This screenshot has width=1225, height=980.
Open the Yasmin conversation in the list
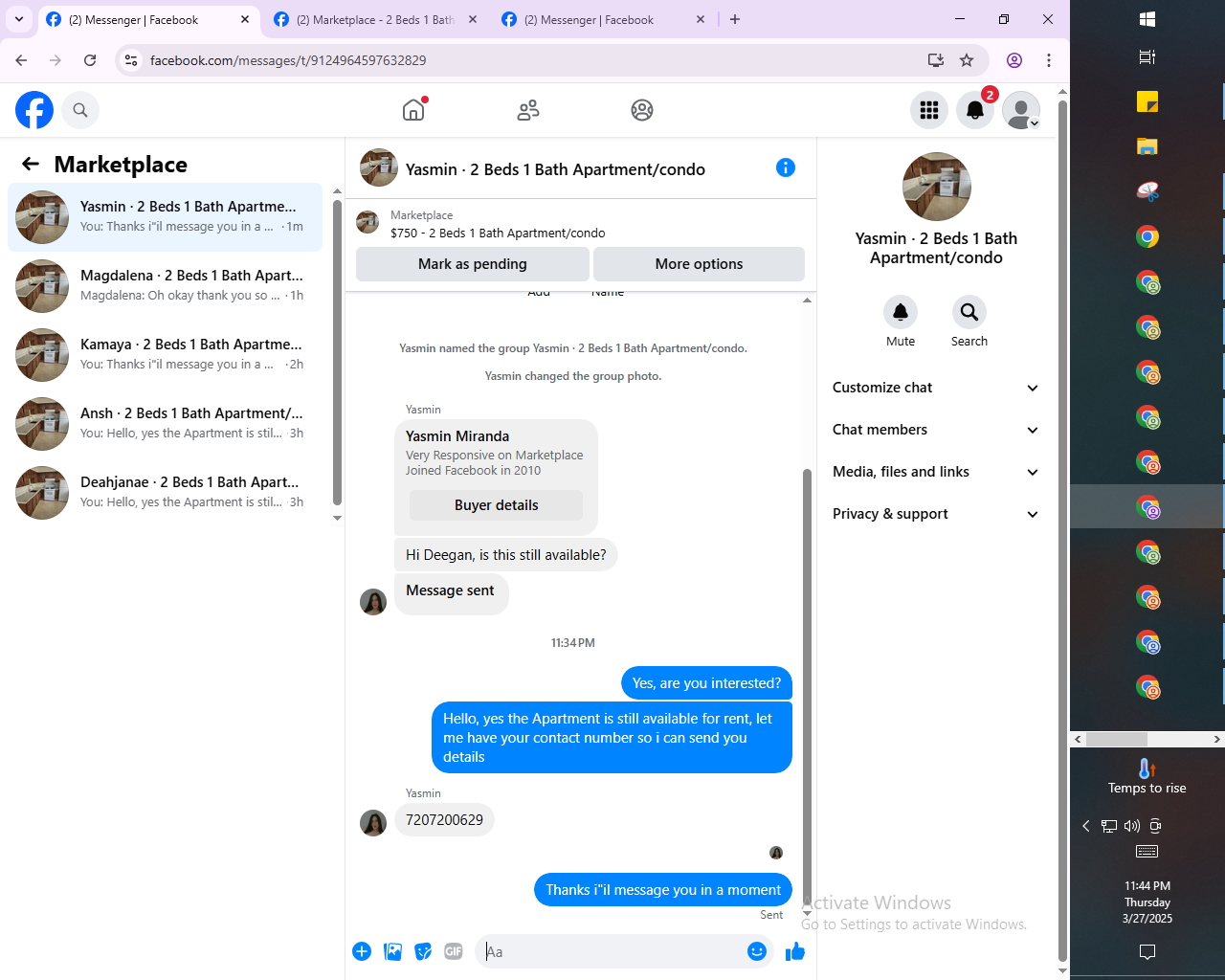(165, 217)
